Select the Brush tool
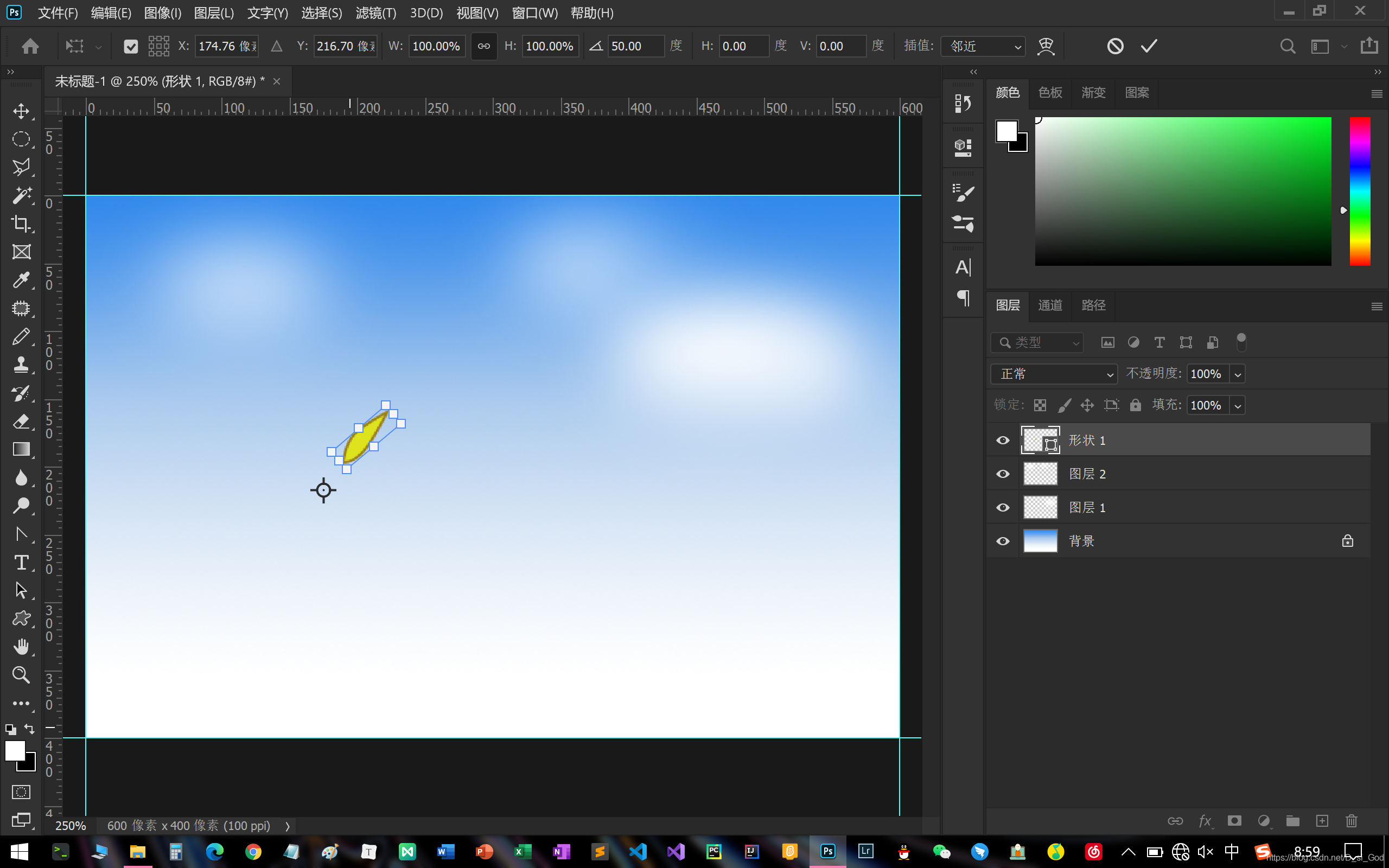Image resolution: width=1389 pixels, height=868 pixels. (x=21, y=336)
